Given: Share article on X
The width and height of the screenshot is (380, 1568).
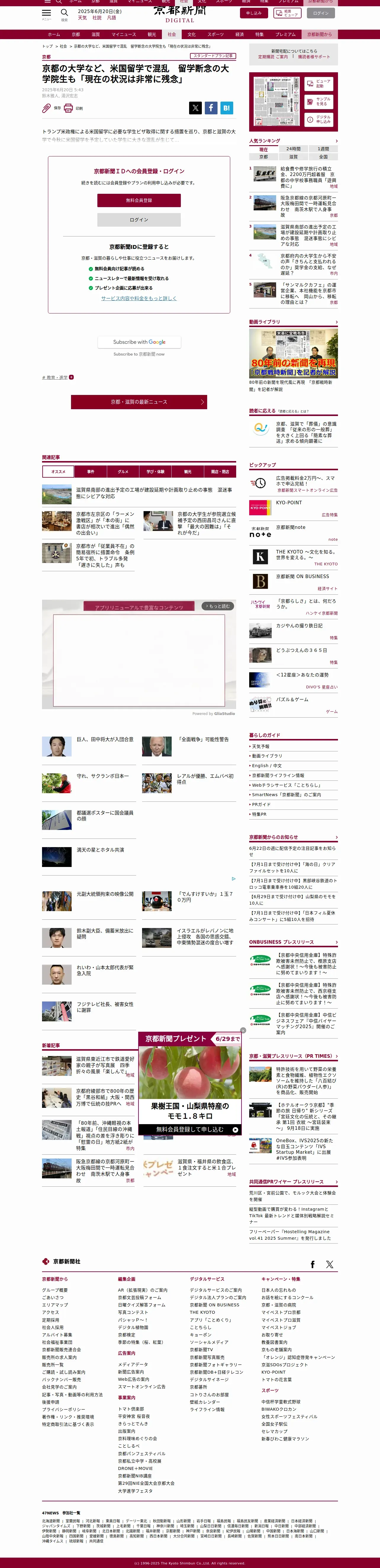Looking at the screenshot, I should (x=195, y=108).
